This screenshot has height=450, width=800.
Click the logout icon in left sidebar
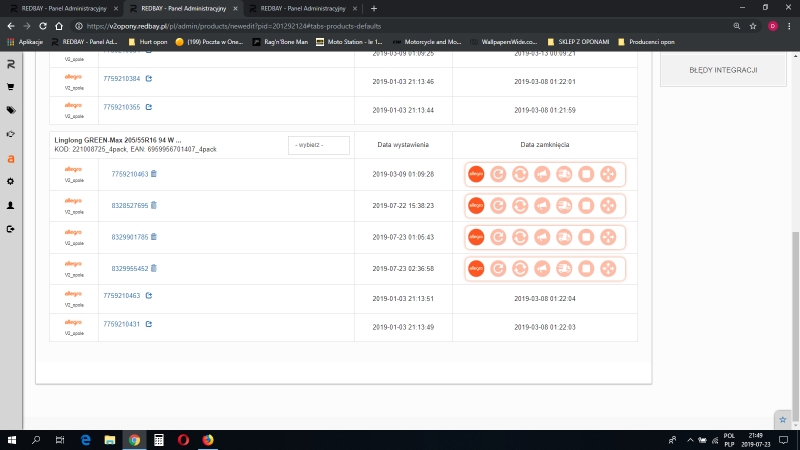coord(10,229)
